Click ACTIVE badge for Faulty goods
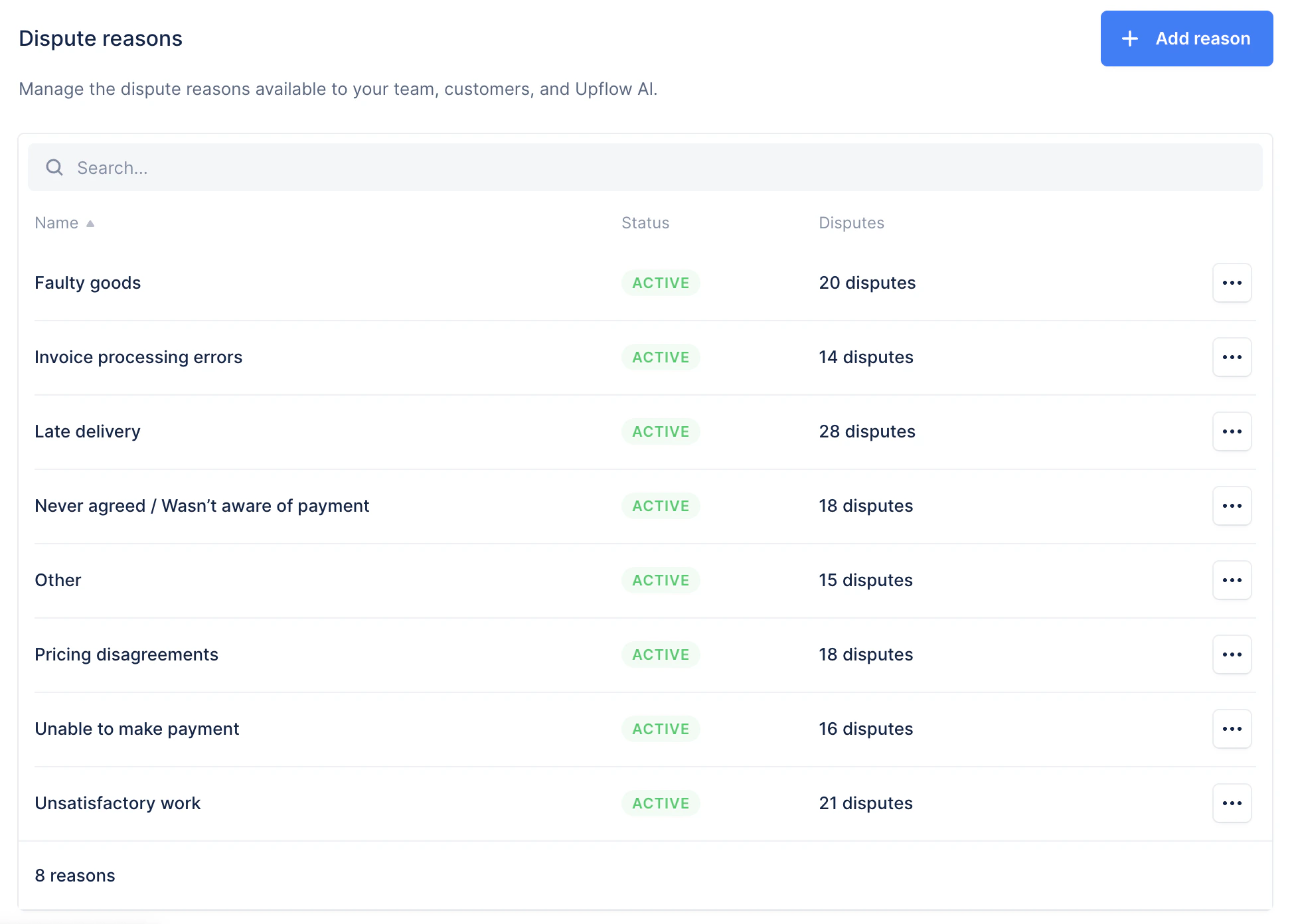1292x924 pixels. click(x=661, y=283)
